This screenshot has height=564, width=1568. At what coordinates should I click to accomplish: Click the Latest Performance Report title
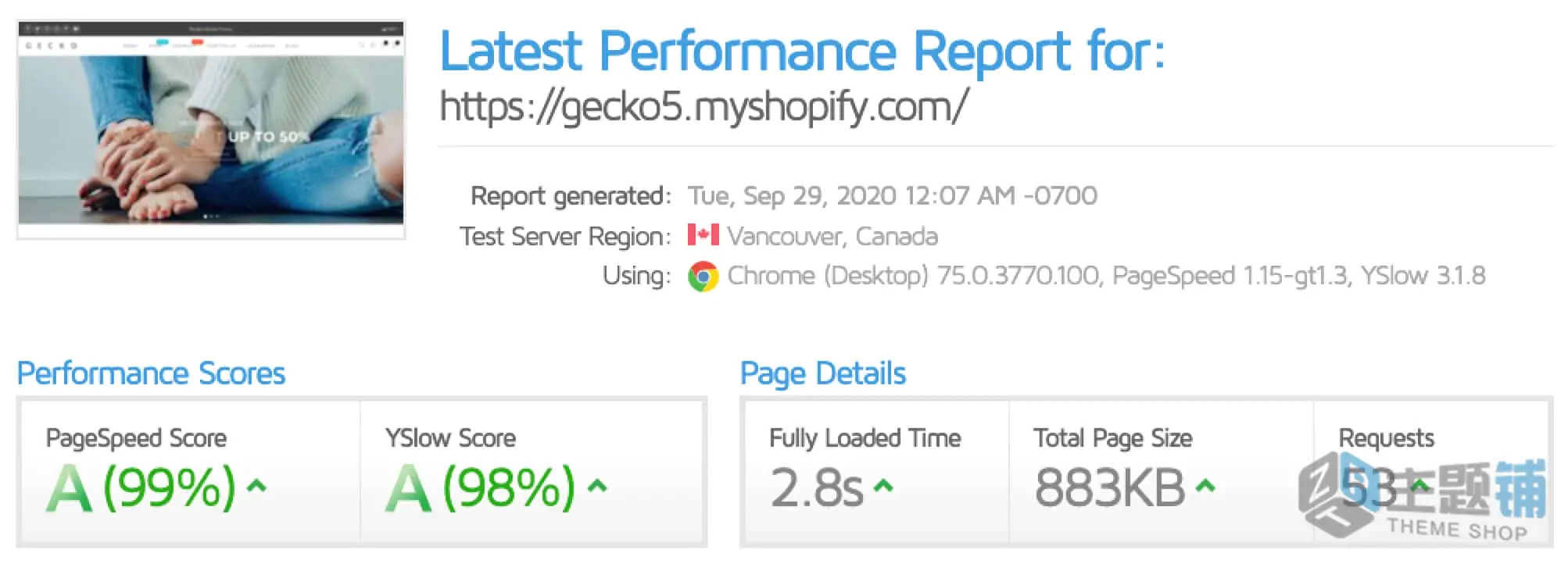pyautogui.click(x=802, y=52)
